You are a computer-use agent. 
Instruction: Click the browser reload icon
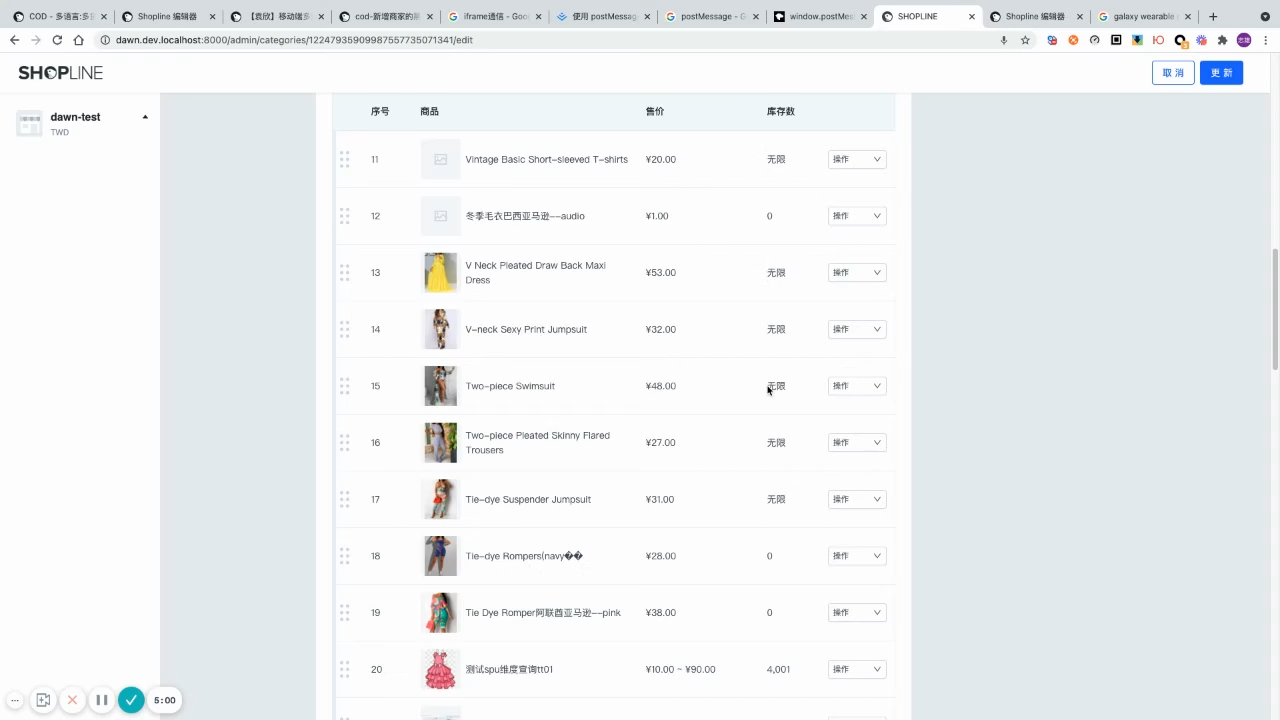pyautogui.click(x=57, y=40)
